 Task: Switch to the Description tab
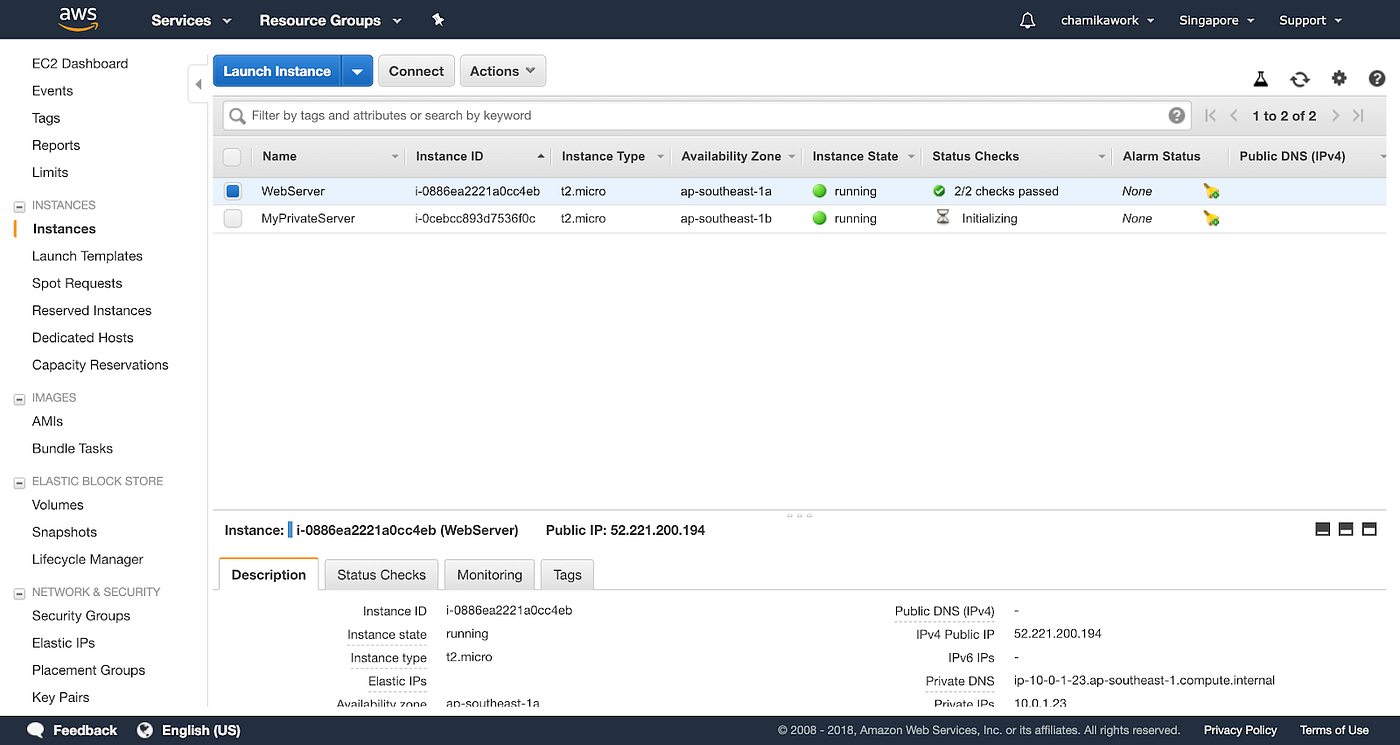tap(269, 575)
